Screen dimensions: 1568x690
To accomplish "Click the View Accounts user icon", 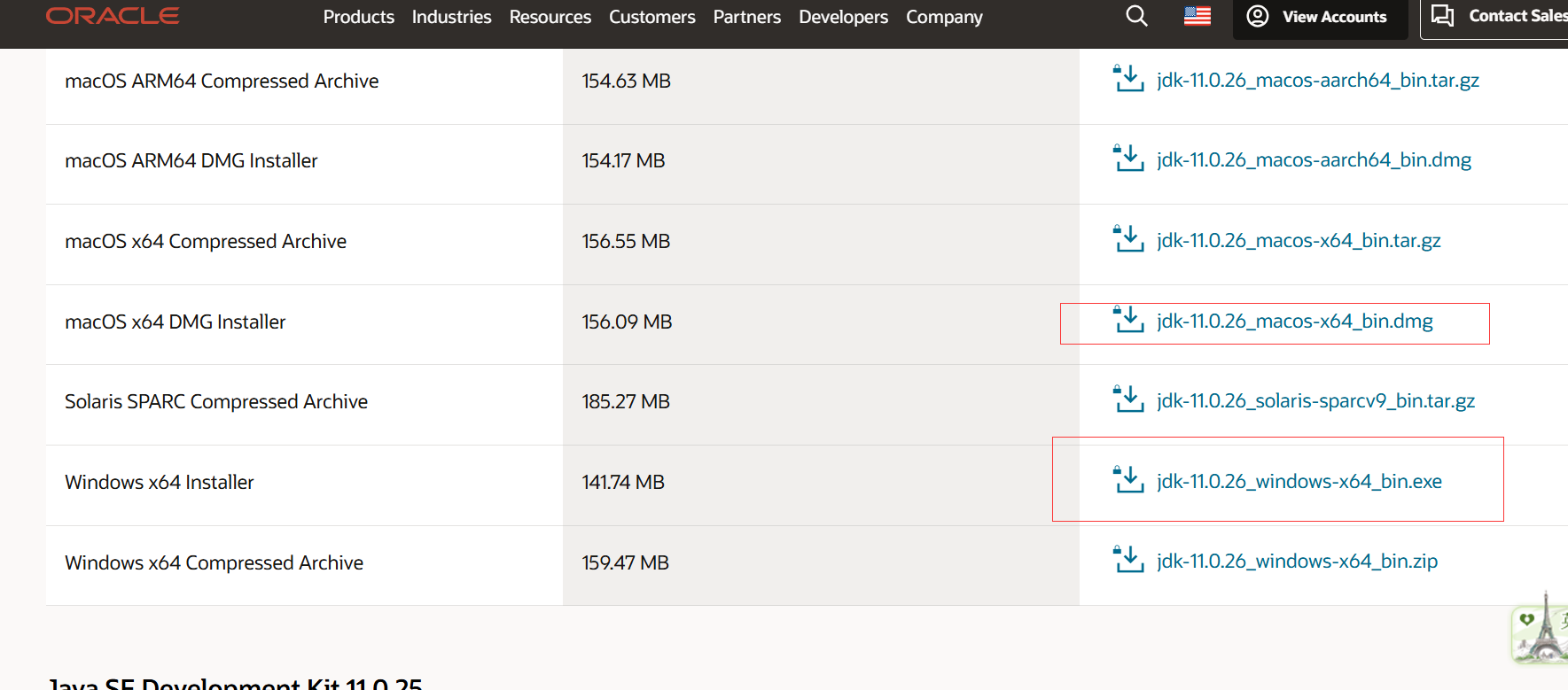I will [1257, 16].
